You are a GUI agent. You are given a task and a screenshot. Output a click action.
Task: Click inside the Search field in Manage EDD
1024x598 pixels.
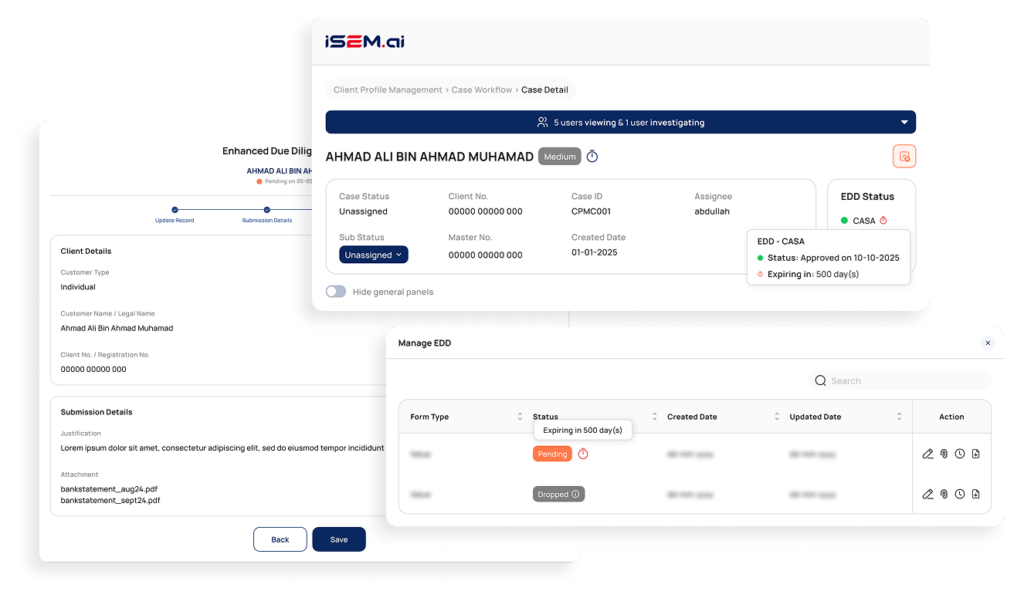pyautogui.click(x=900, y=380)
